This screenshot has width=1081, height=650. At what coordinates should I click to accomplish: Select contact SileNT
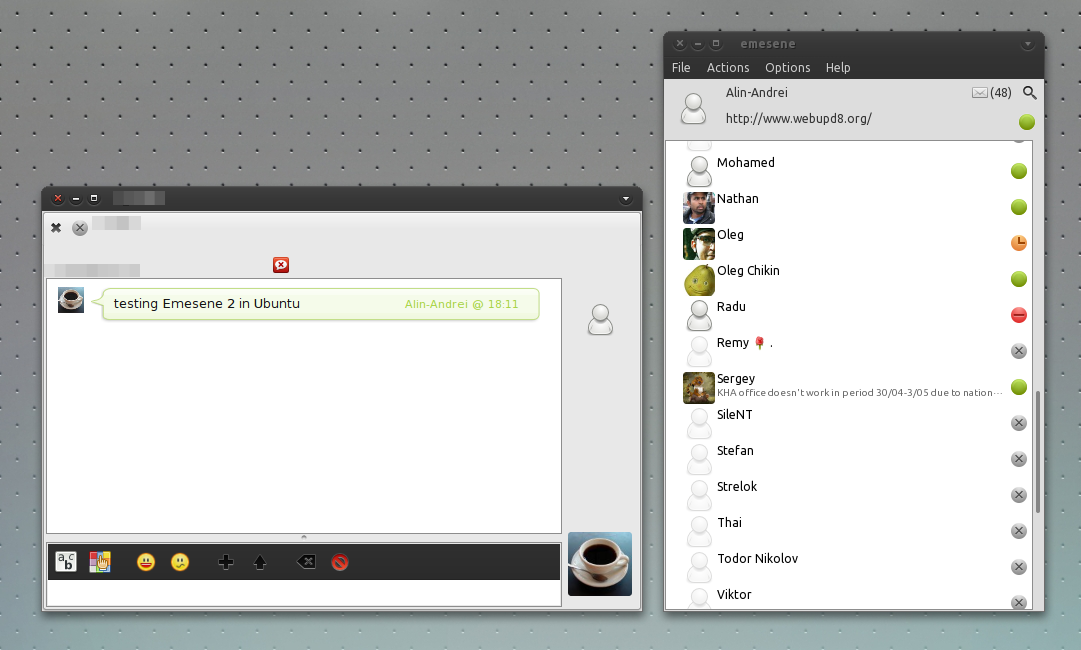click(x=849, y=423)
